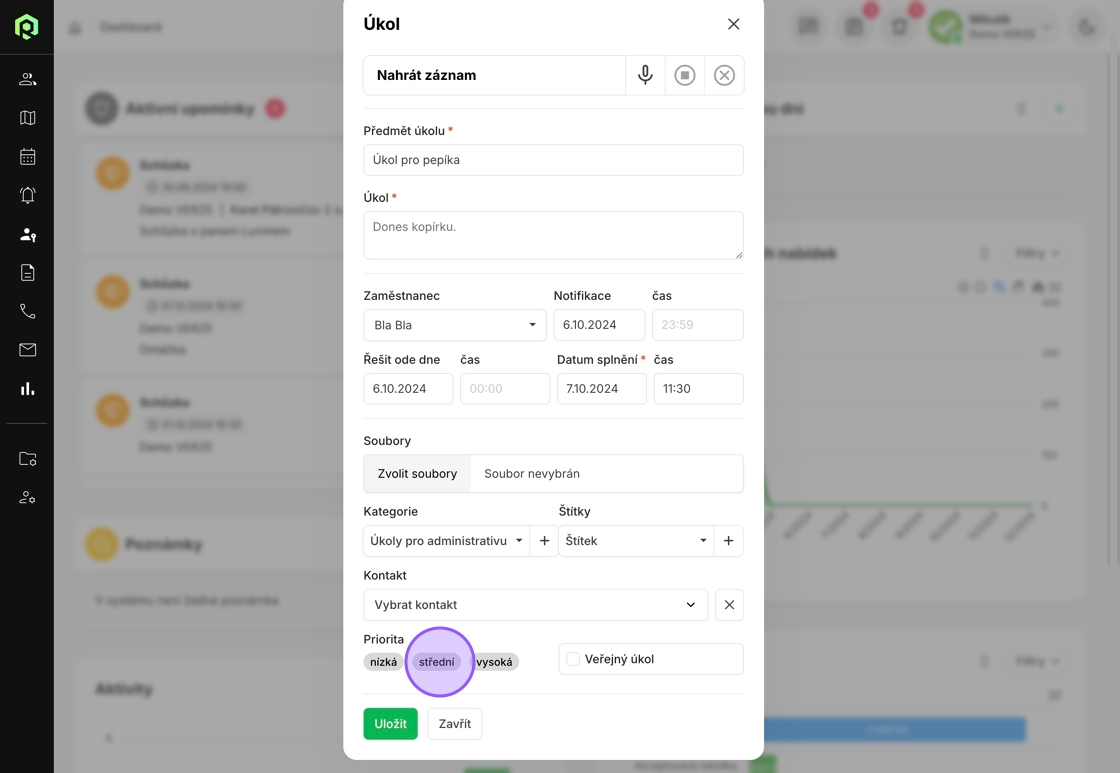Open the user settings icon in the sidebar
This screenshot has width=1120, height=773.
[27, 497]
